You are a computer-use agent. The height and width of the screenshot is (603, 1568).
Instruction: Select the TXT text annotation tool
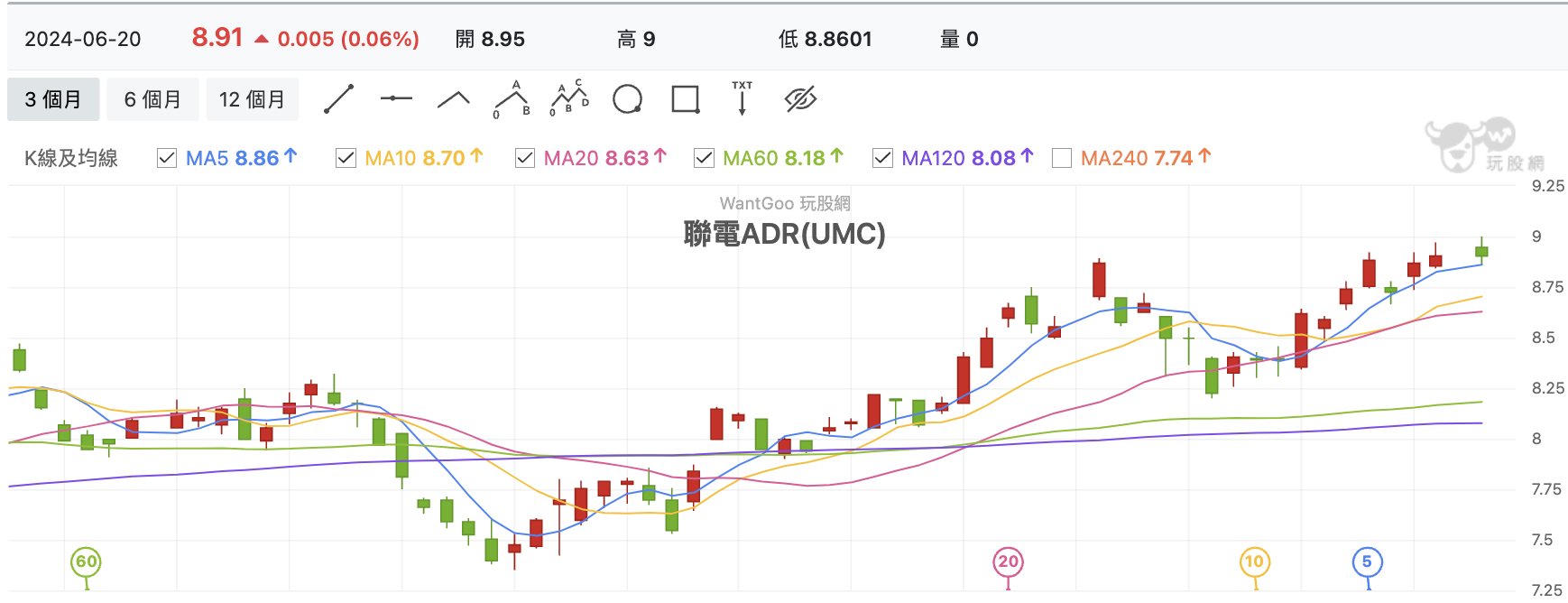click(x=742, y=98)
